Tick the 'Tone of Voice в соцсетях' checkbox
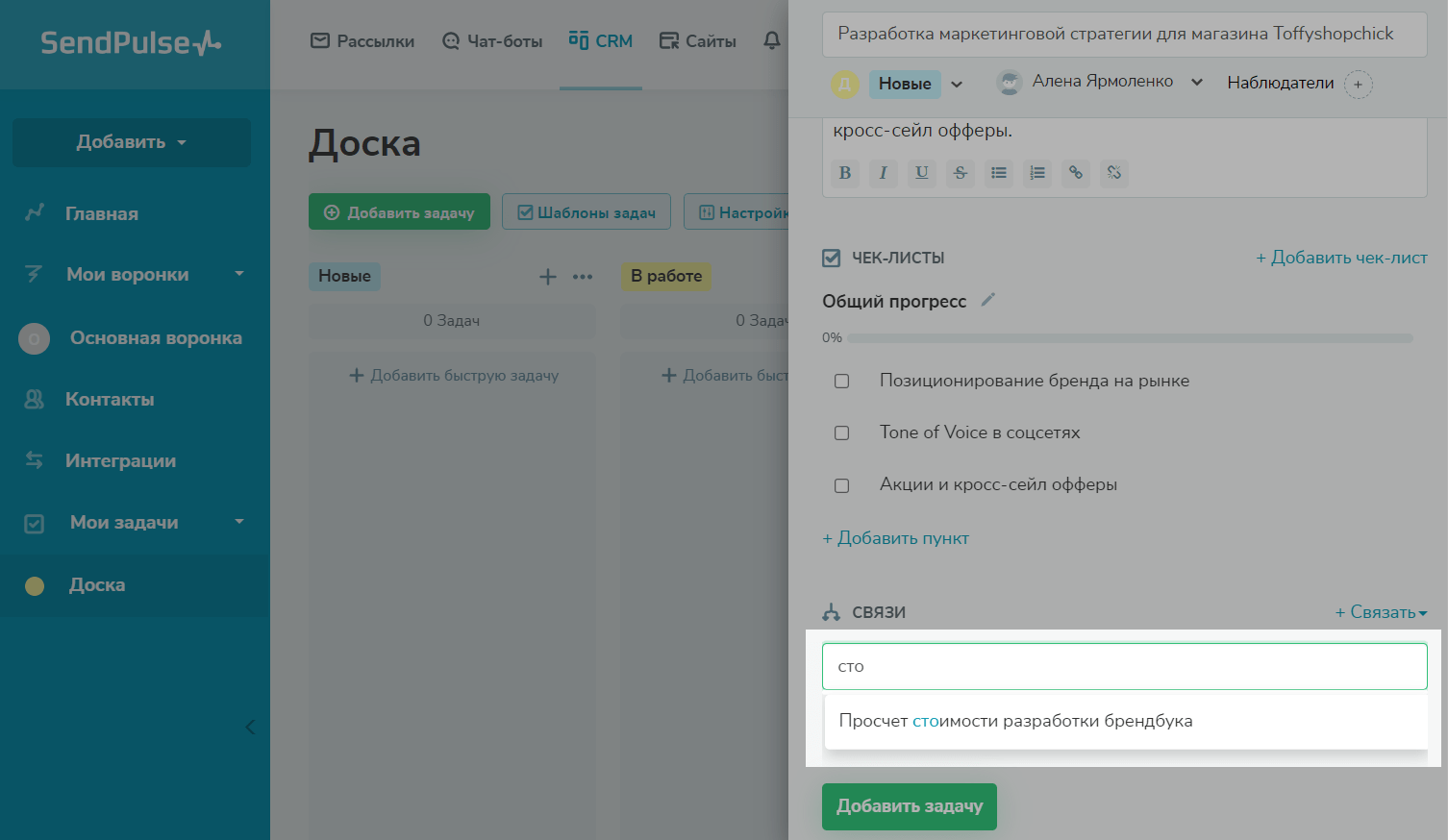This screenshot has height=840, width=1448. click(x=842, y=433)
